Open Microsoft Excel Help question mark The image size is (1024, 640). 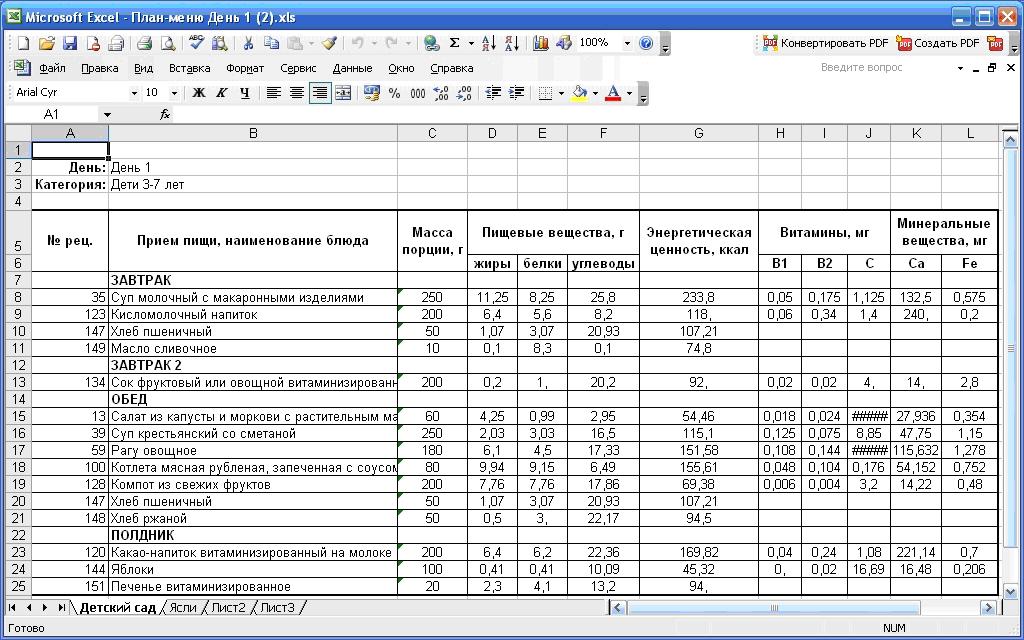(646, 44)
